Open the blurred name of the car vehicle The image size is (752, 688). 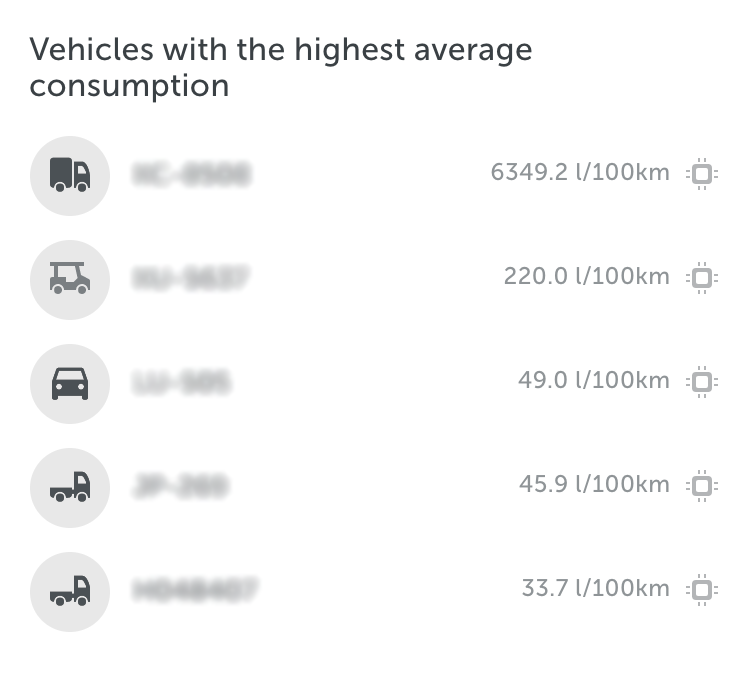point(181,382)
